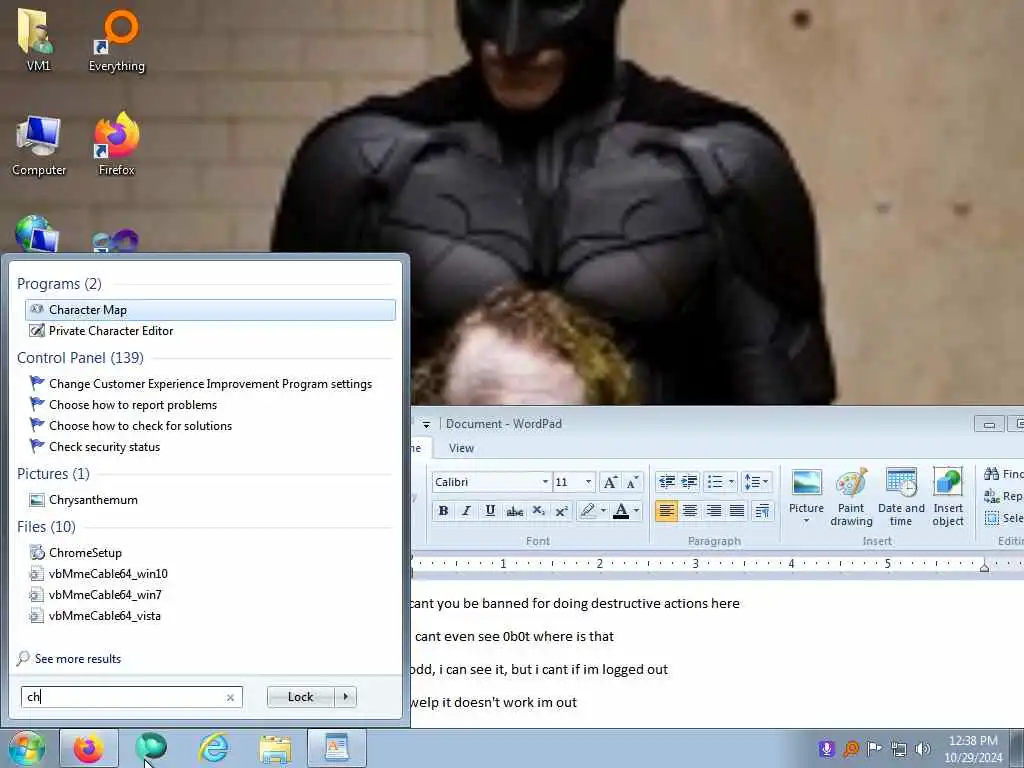Center align the text
Screen dimensions: 1024x768
click(690, 511)
